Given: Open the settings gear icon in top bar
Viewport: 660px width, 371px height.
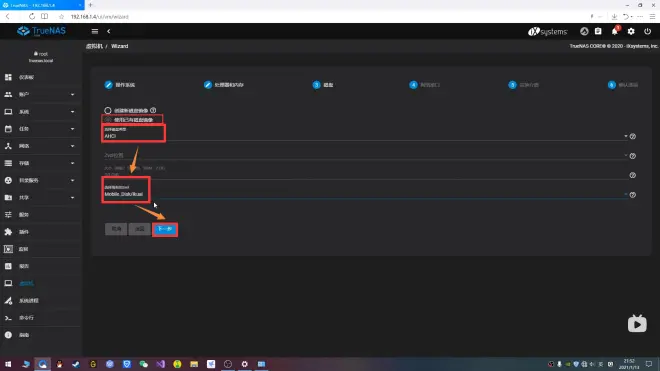Looking at the screenshot, I should (631, 31).
